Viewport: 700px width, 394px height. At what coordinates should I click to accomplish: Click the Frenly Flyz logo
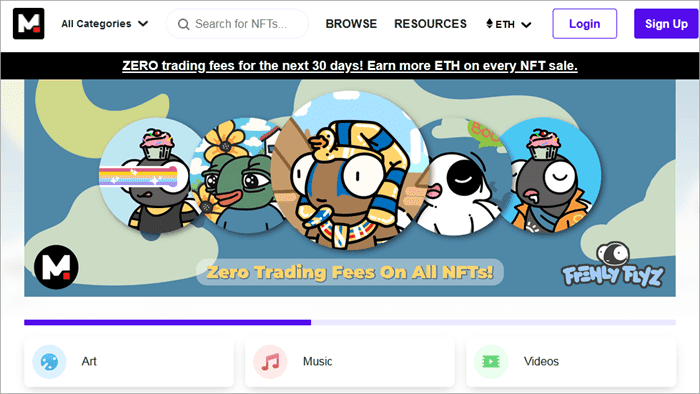(x=614, y=265)
